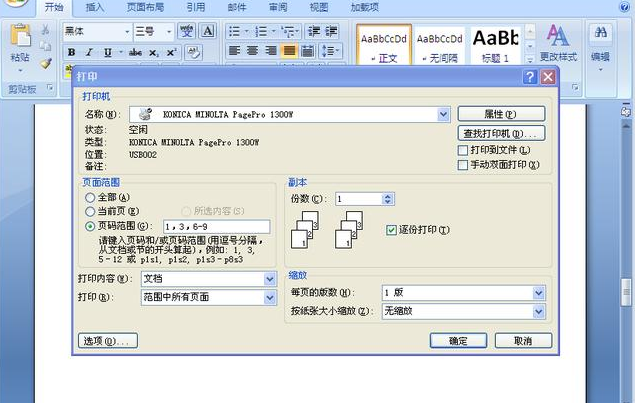Screen dimensions: 635x403
Task: Center text with the alignment icon
Action: pyautogui.click(x=252, y=51)
